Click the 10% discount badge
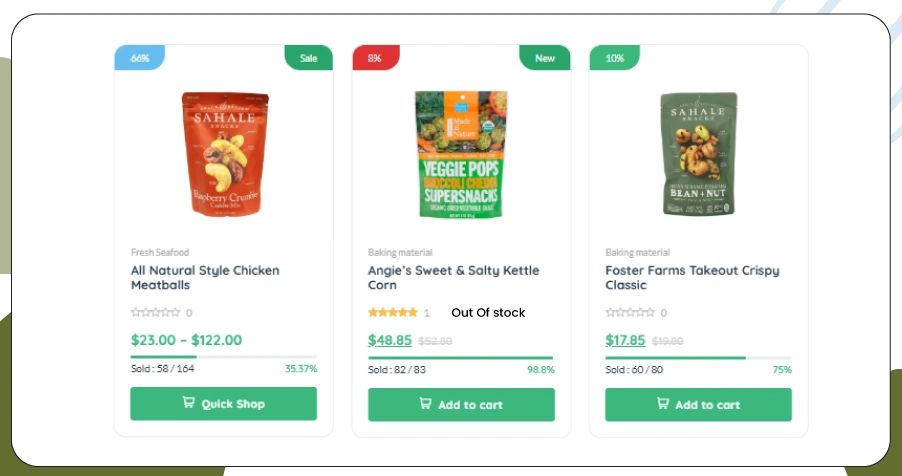The image size is (902, 476). point(614,58)
